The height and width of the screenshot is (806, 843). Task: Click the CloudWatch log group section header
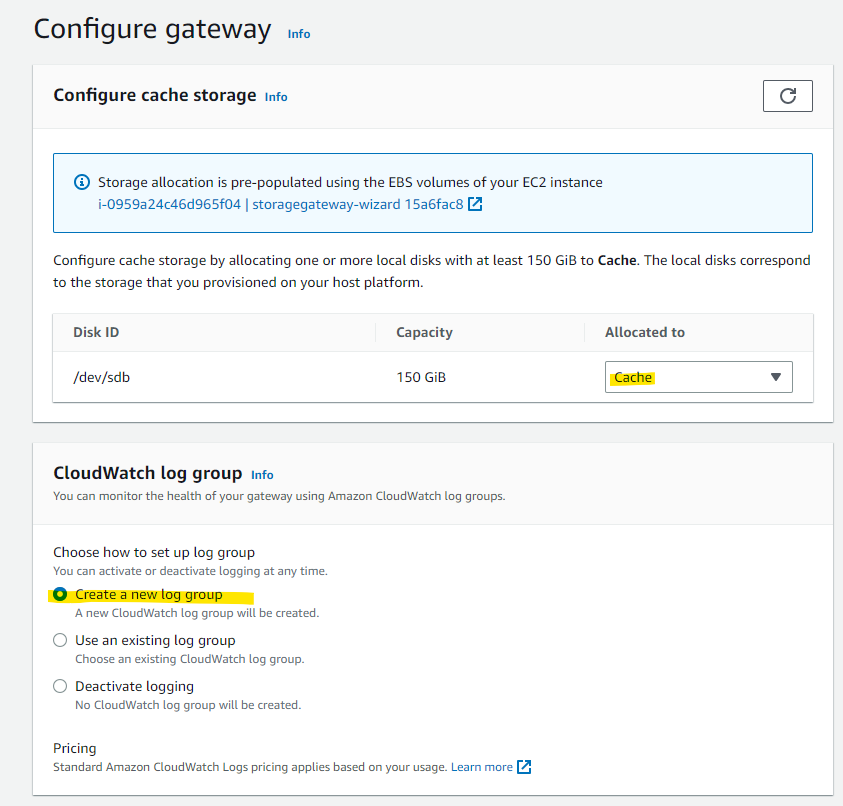pyautogui.click(x=147, y=473)
